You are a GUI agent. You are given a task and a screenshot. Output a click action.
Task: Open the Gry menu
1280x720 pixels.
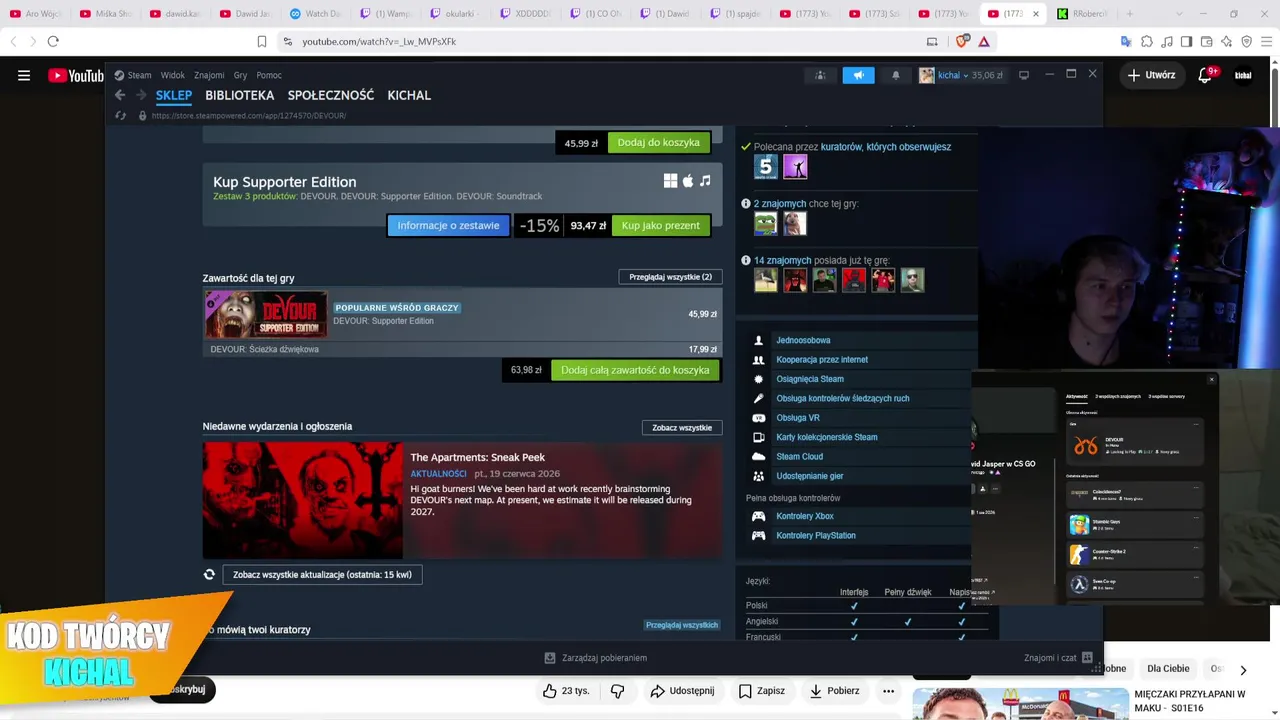240,75
